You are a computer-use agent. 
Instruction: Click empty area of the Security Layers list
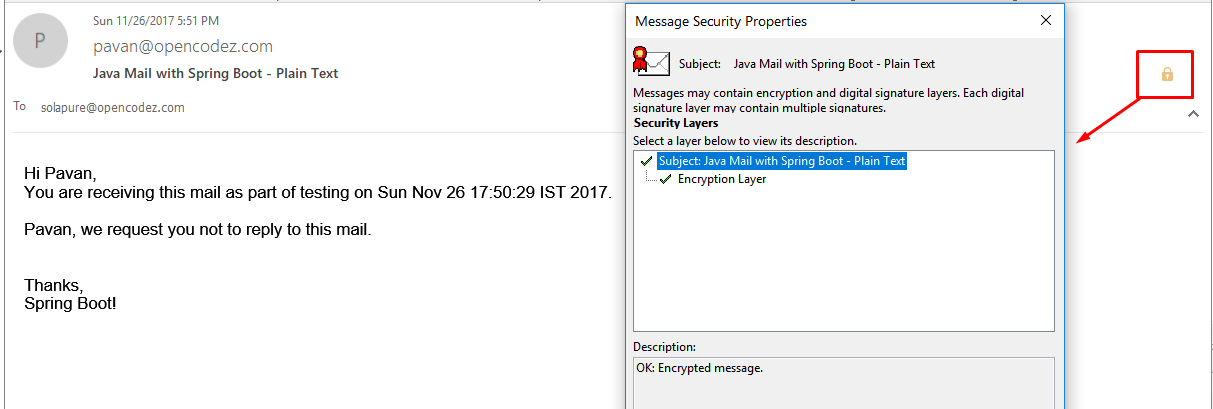844,260
